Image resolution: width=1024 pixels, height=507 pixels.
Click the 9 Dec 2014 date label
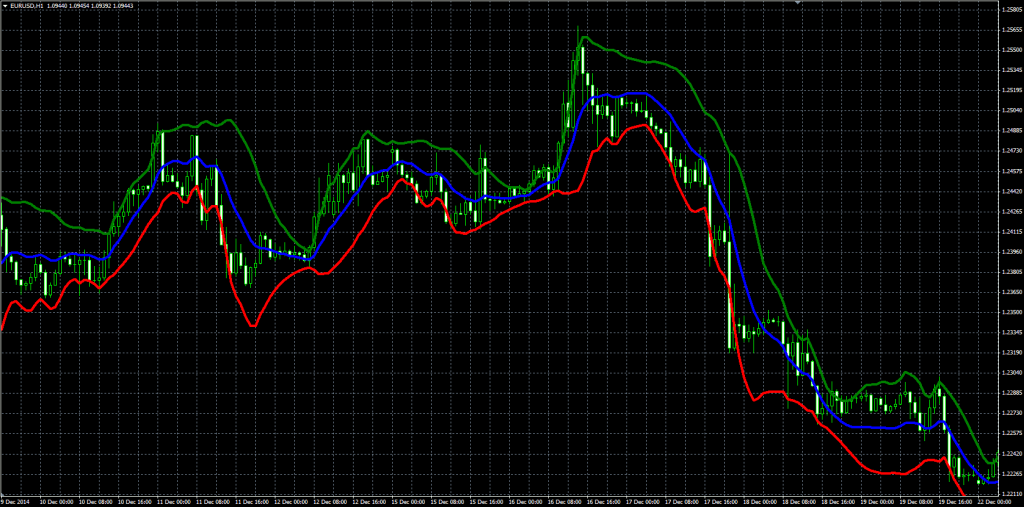[x=16, y=501]
